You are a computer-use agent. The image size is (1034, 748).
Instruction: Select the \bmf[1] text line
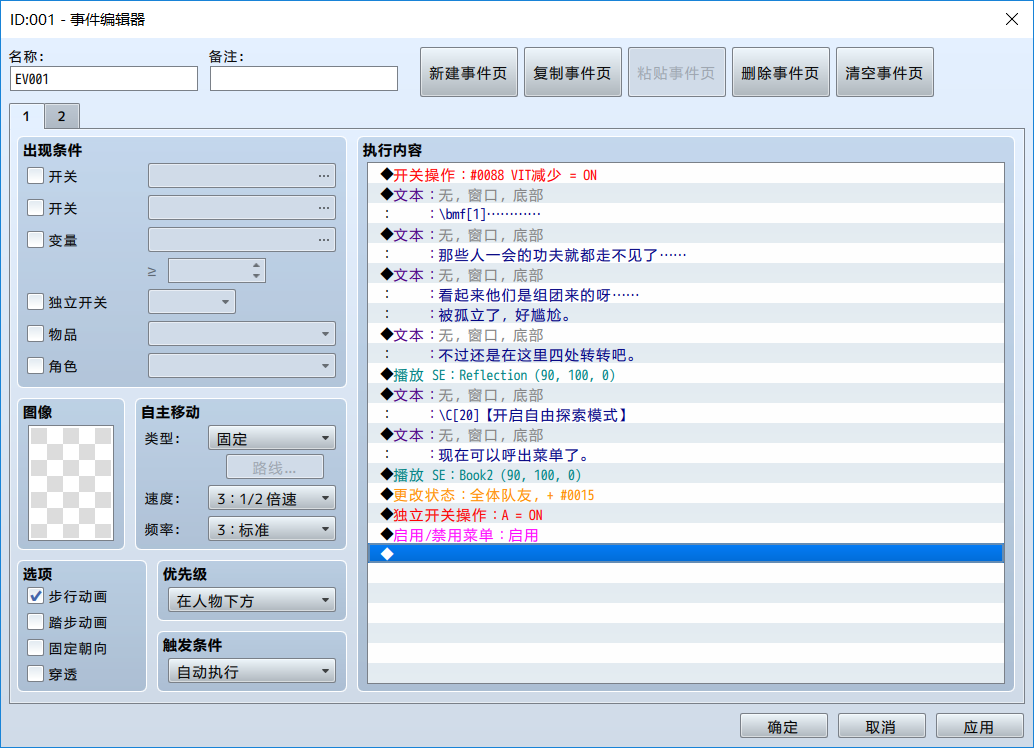coord(686,214)
